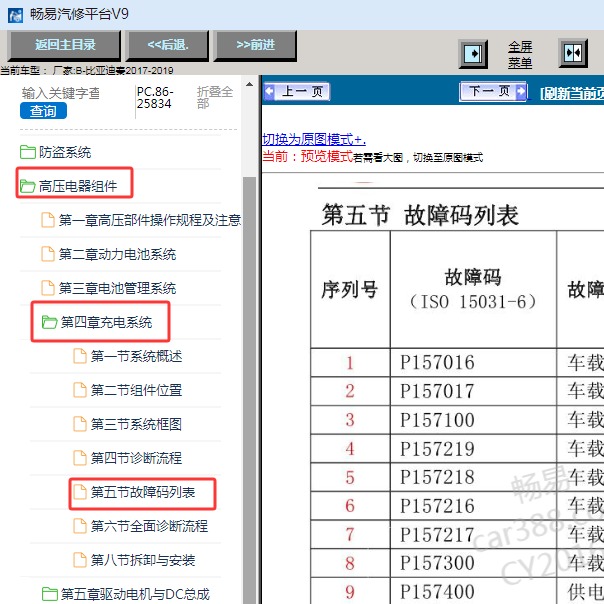This screenshot has width=604, height=604.
Task: Click the sidebar vertical scrollbar thumb
Action: (x=250, y=389)
